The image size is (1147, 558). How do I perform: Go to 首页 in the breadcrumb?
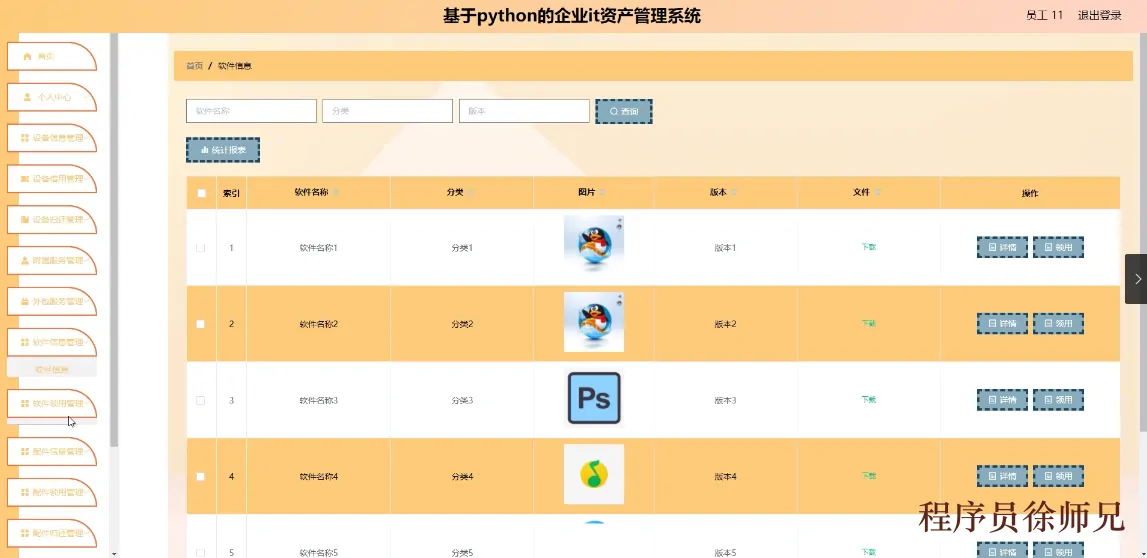click(194, 66)
